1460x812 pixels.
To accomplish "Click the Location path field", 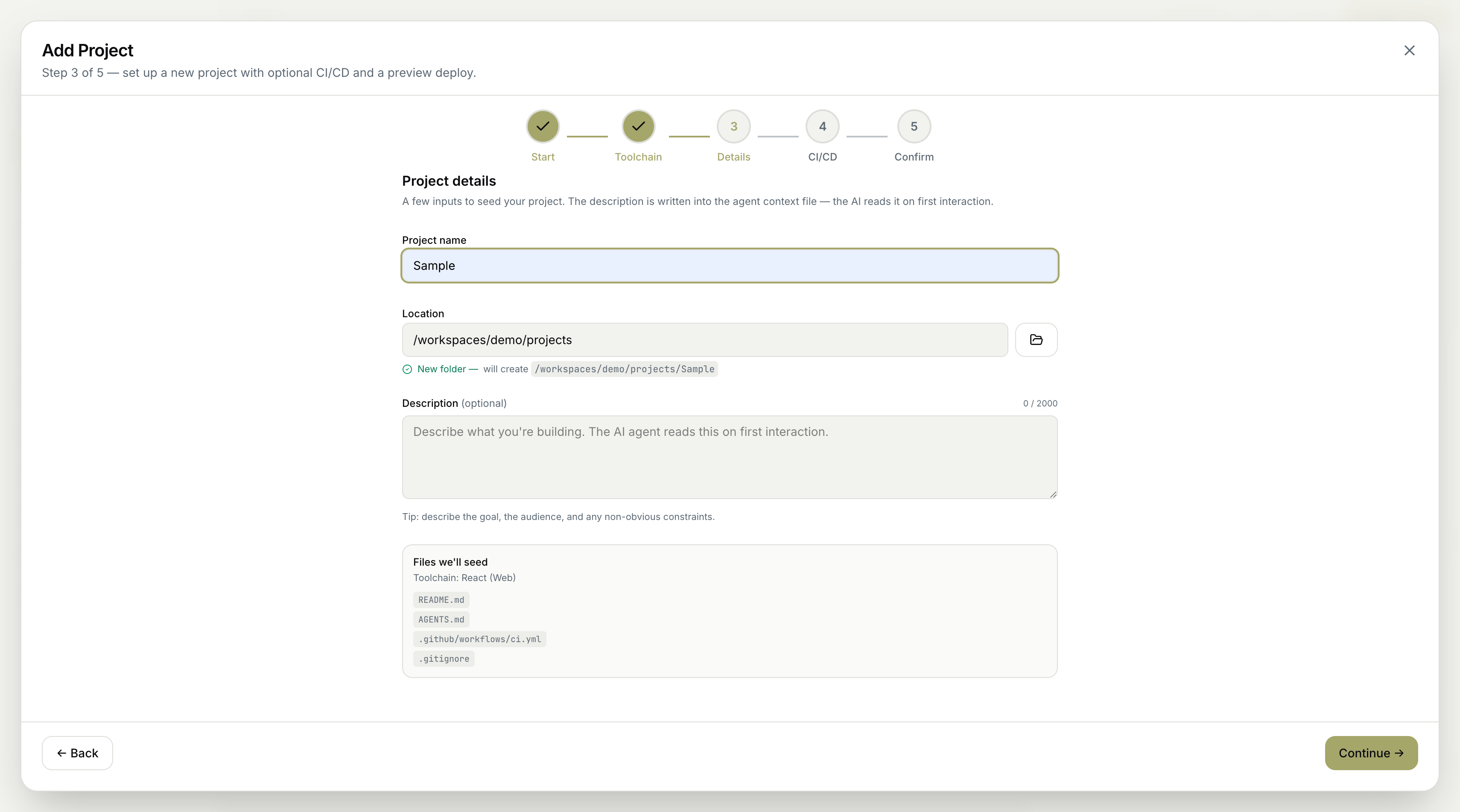I will [x=704, y=339].
